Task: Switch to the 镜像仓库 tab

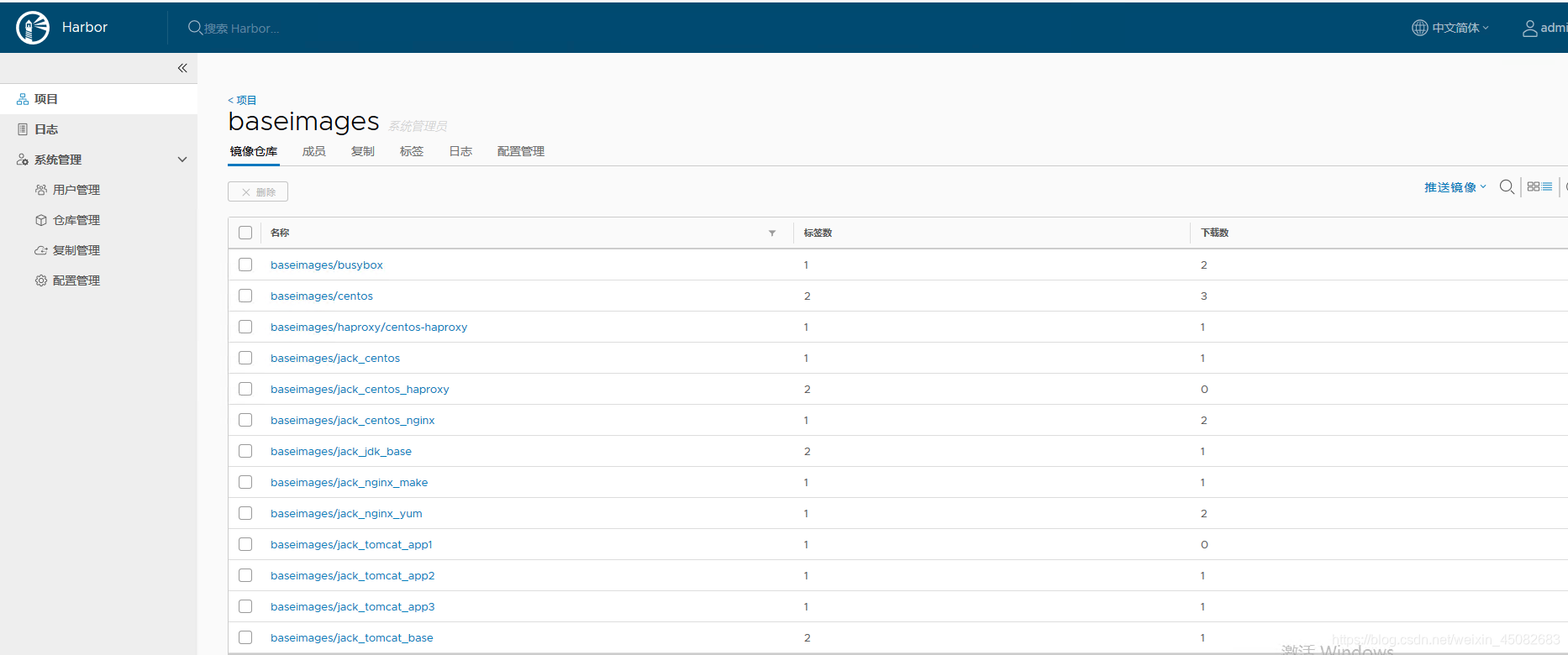Action: [254, 151]
